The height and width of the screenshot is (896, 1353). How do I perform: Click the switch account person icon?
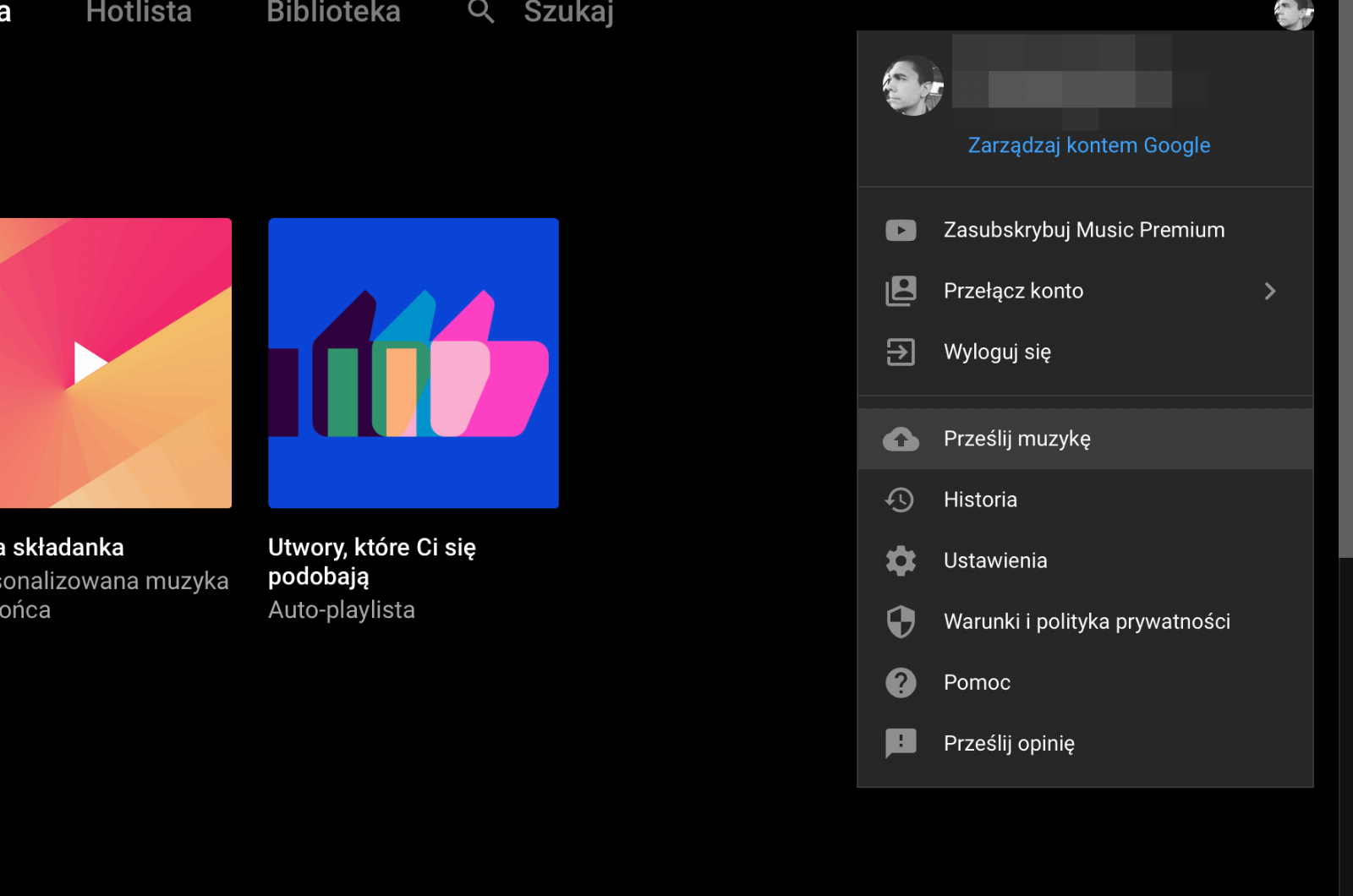[901, 291]
